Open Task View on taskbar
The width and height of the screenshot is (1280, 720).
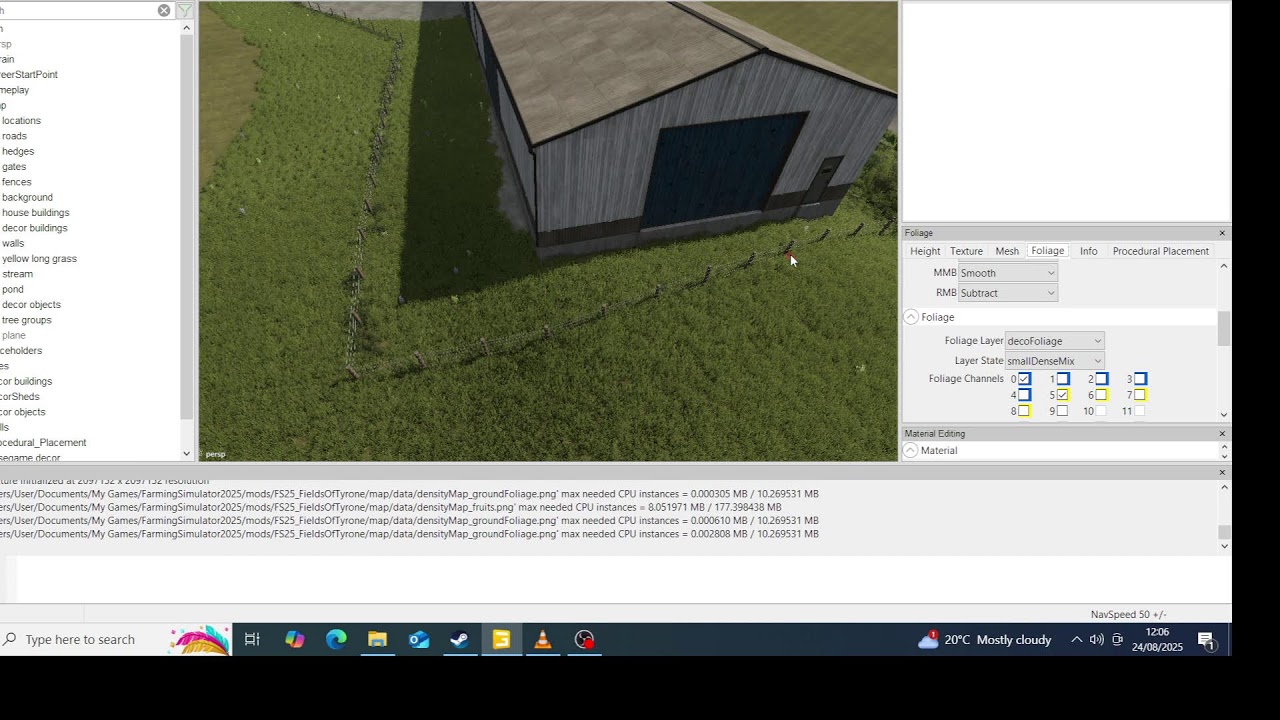[252, 639]
